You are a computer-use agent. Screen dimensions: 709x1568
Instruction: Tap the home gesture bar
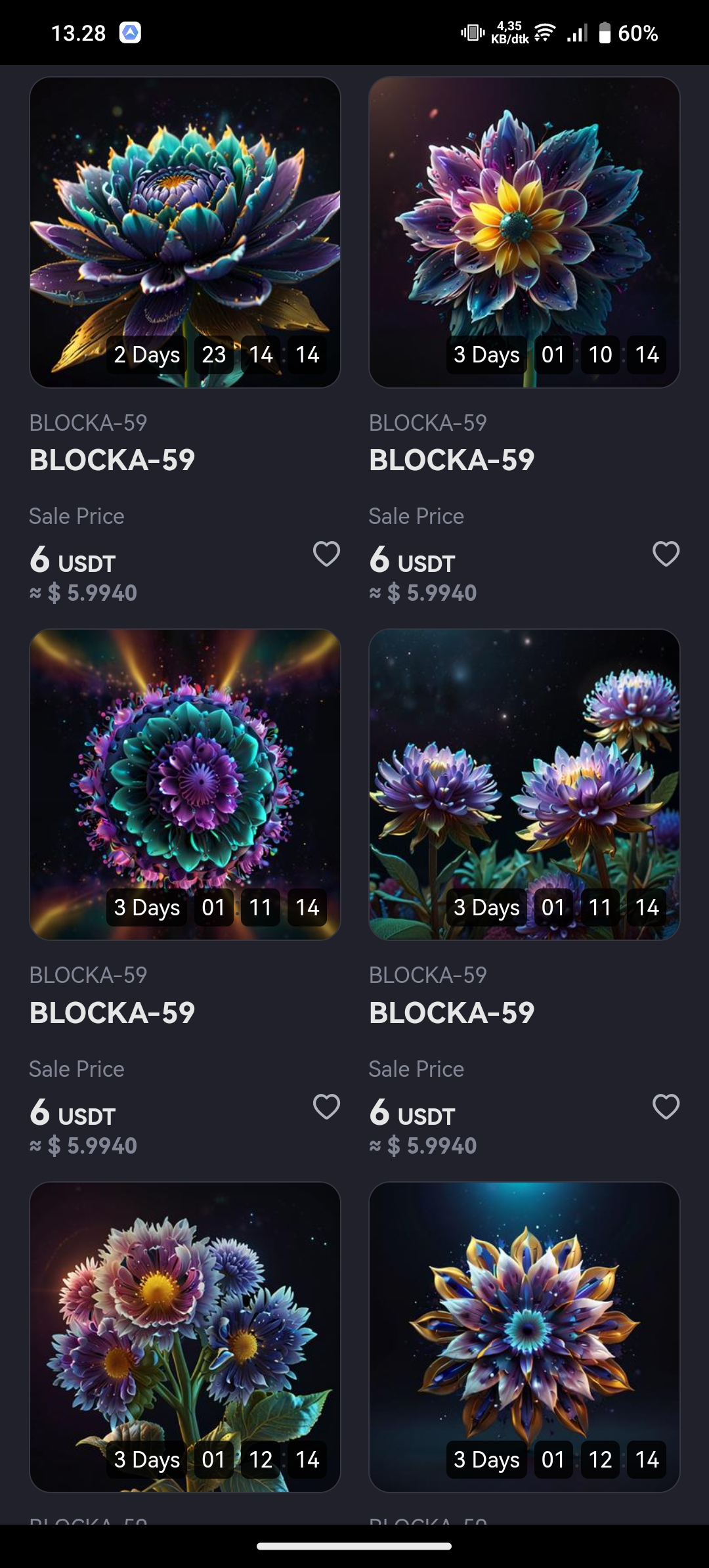[354, 1546]
